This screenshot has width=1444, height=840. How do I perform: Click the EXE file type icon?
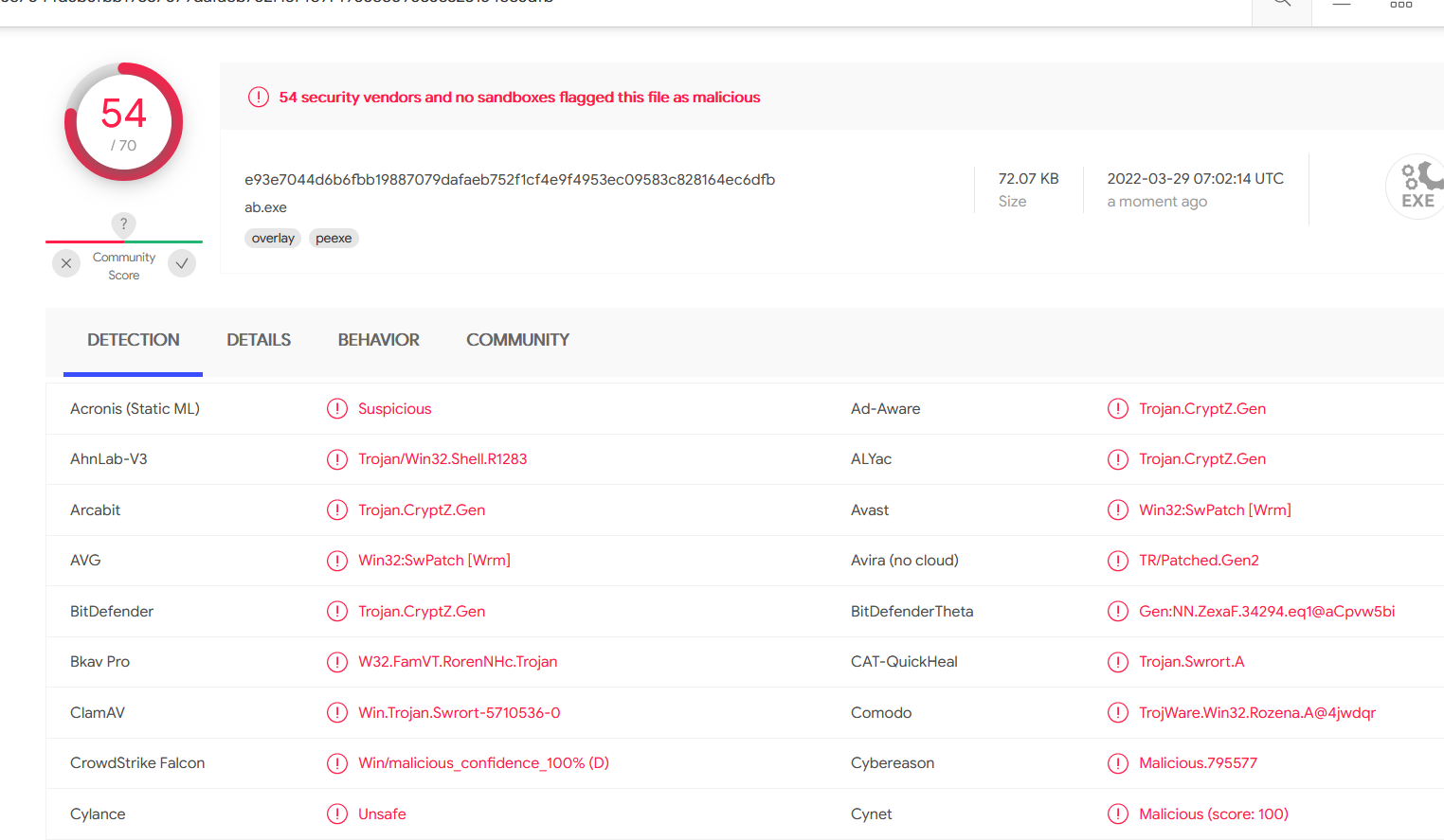[x=1417, y=187]
